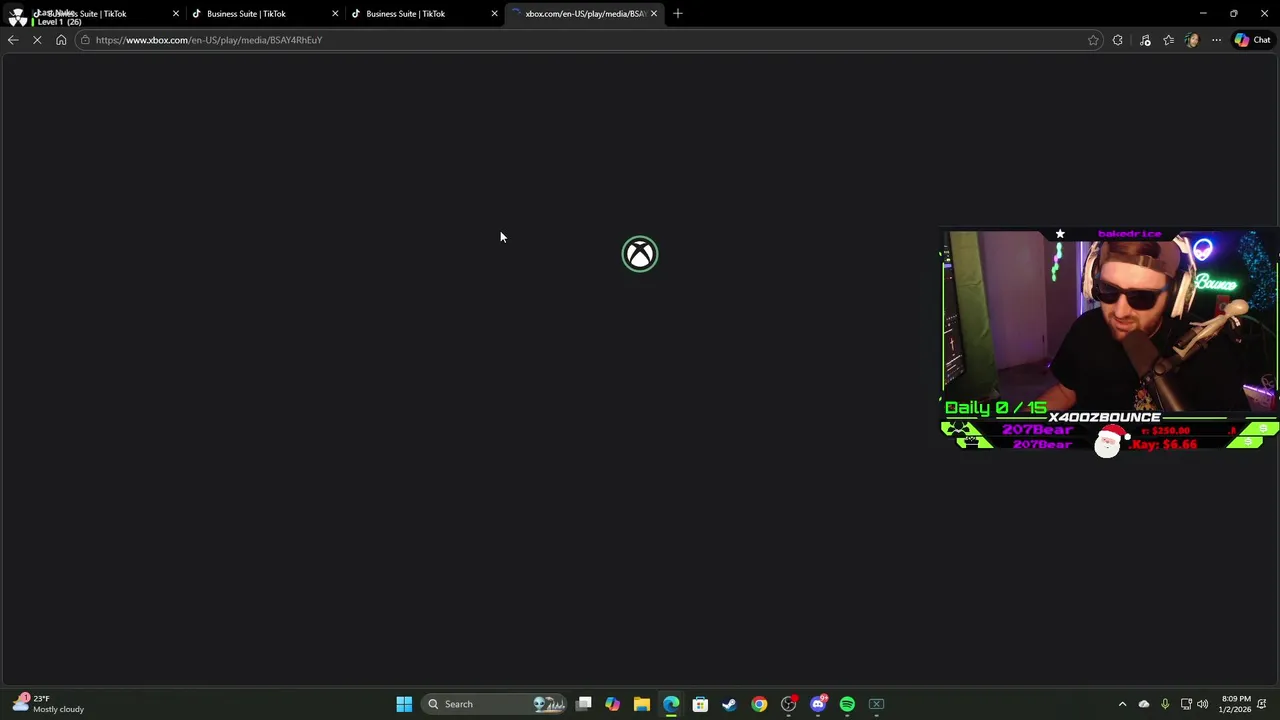Stop loading the page with the X button
1280x720 pixels.
(37, 40)
